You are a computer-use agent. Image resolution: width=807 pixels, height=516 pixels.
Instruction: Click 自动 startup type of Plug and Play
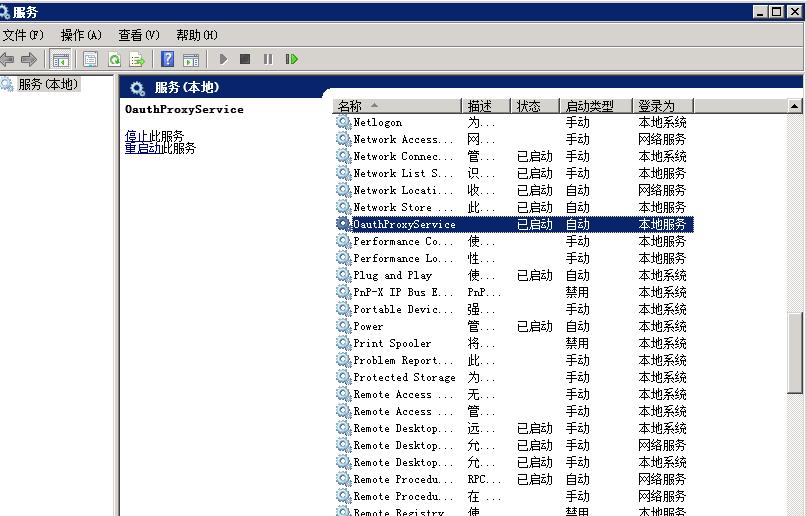[577, 275]
